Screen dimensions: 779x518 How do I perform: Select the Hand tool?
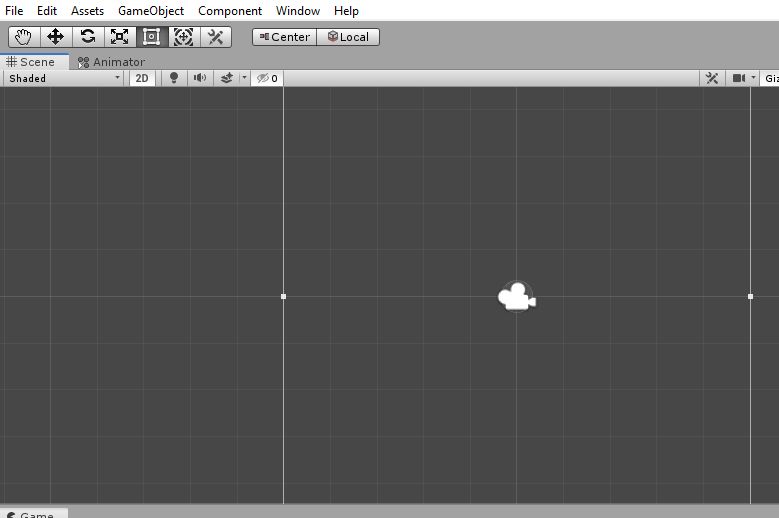[x=23, y=37]
